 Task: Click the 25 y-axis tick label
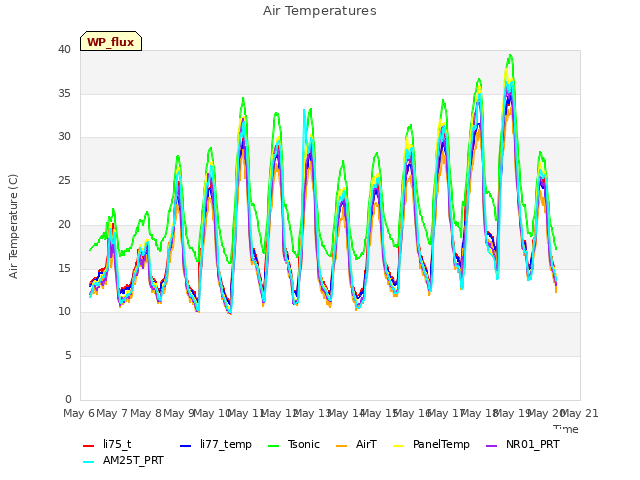click(64, 180)
